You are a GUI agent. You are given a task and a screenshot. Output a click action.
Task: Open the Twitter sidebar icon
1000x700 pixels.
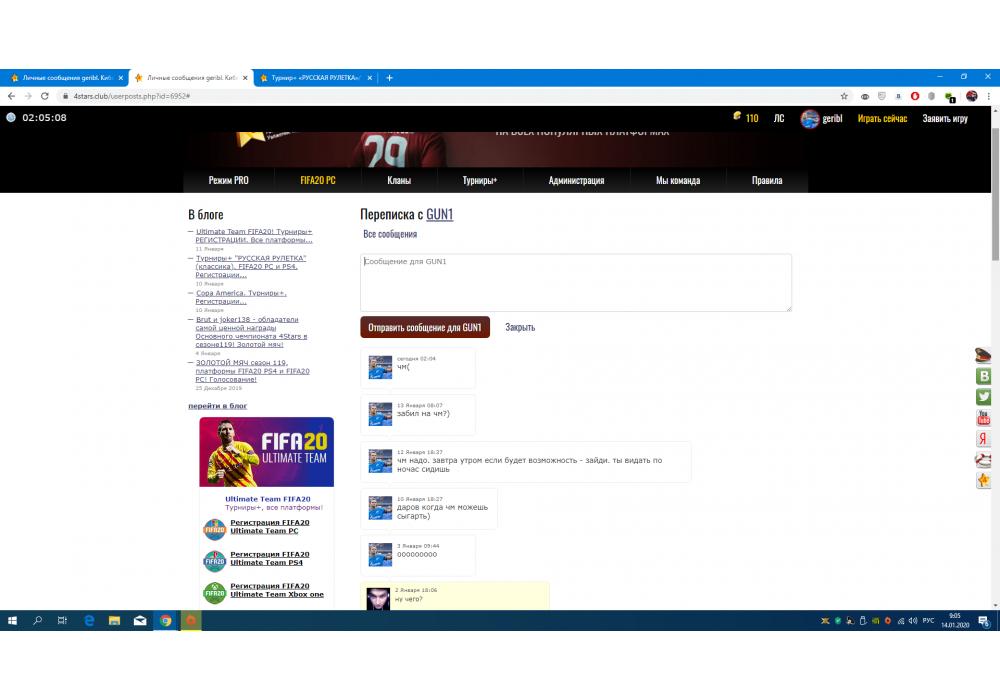[x=984, y=397]
